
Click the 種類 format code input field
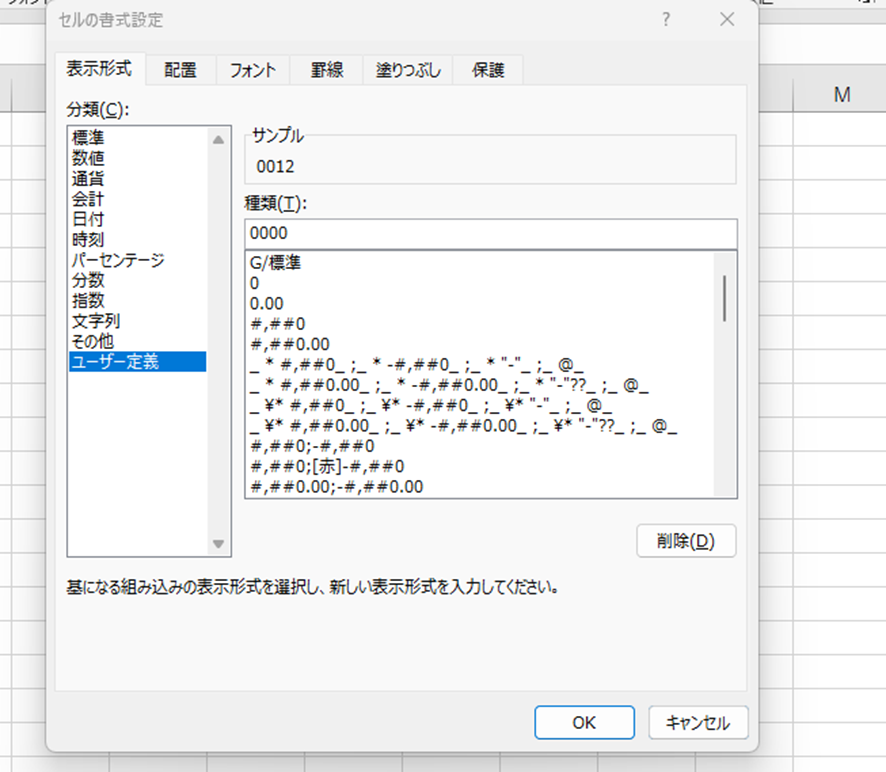490,234
